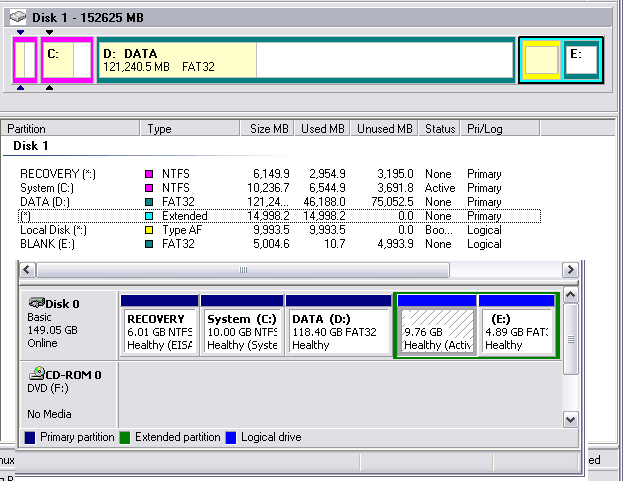This screenshot has height=481, width=624.
Task: Select the System (C:) partition row
Action: pyautogui.click(x=280, y=188)
